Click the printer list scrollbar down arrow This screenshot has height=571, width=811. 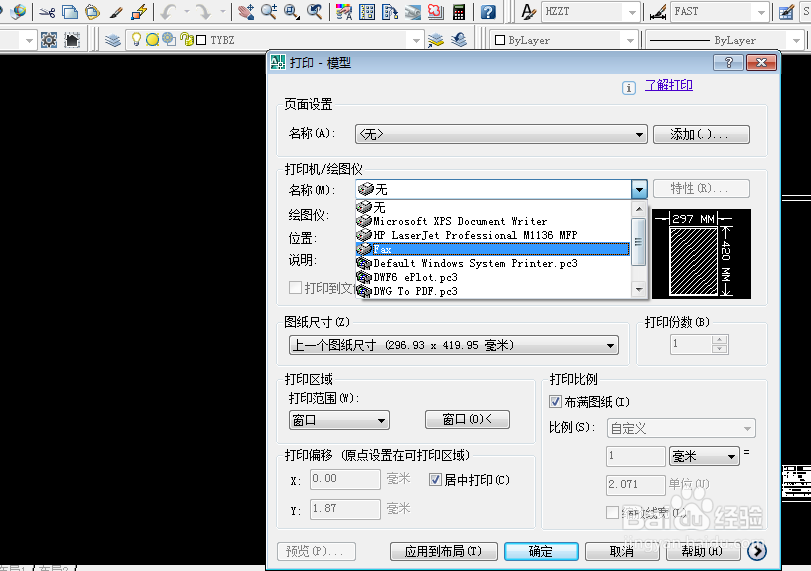coord(639,290)
